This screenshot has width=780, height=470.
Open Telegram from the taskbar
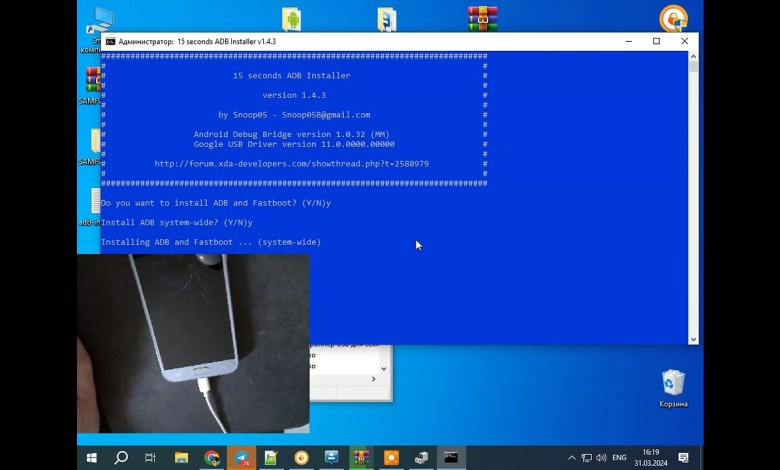coord(241,458)
